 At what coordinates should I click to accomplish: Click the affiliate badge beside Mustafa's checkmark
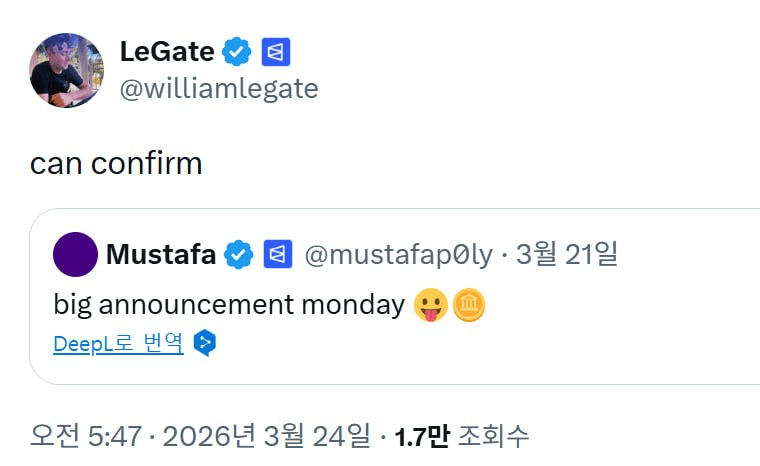pos(277,255)
